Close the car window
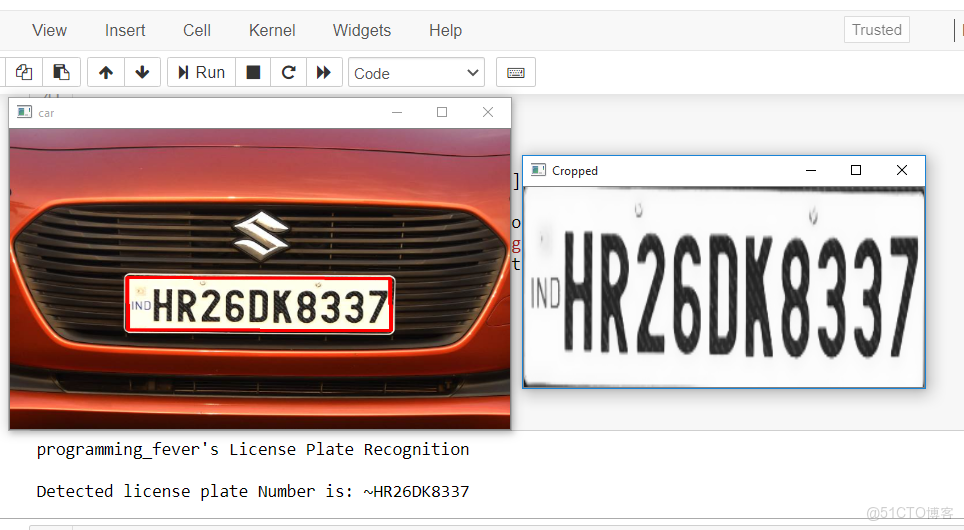The width and height of the screenshot is (964, 530). (488, 112)
